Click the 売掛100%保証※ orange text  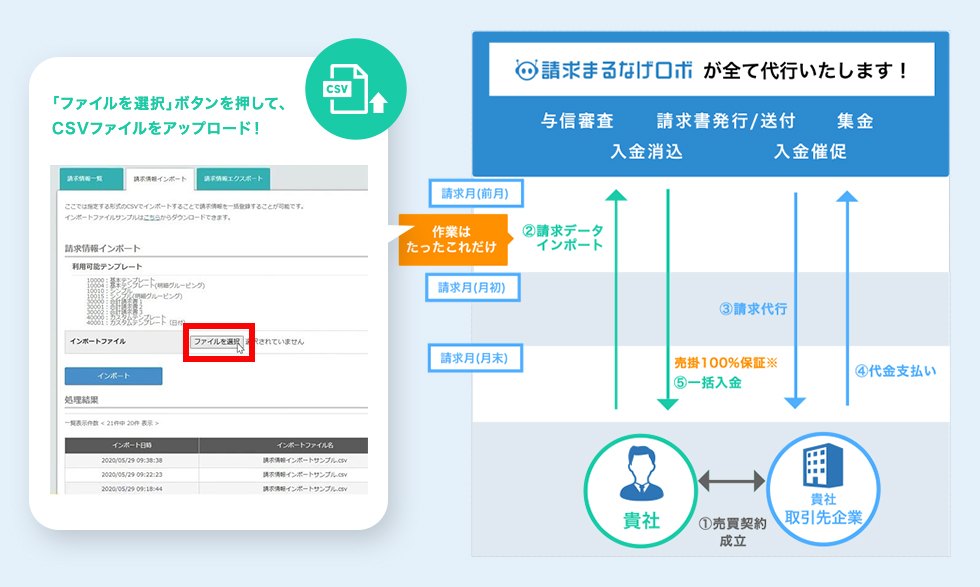coord(726,363)
